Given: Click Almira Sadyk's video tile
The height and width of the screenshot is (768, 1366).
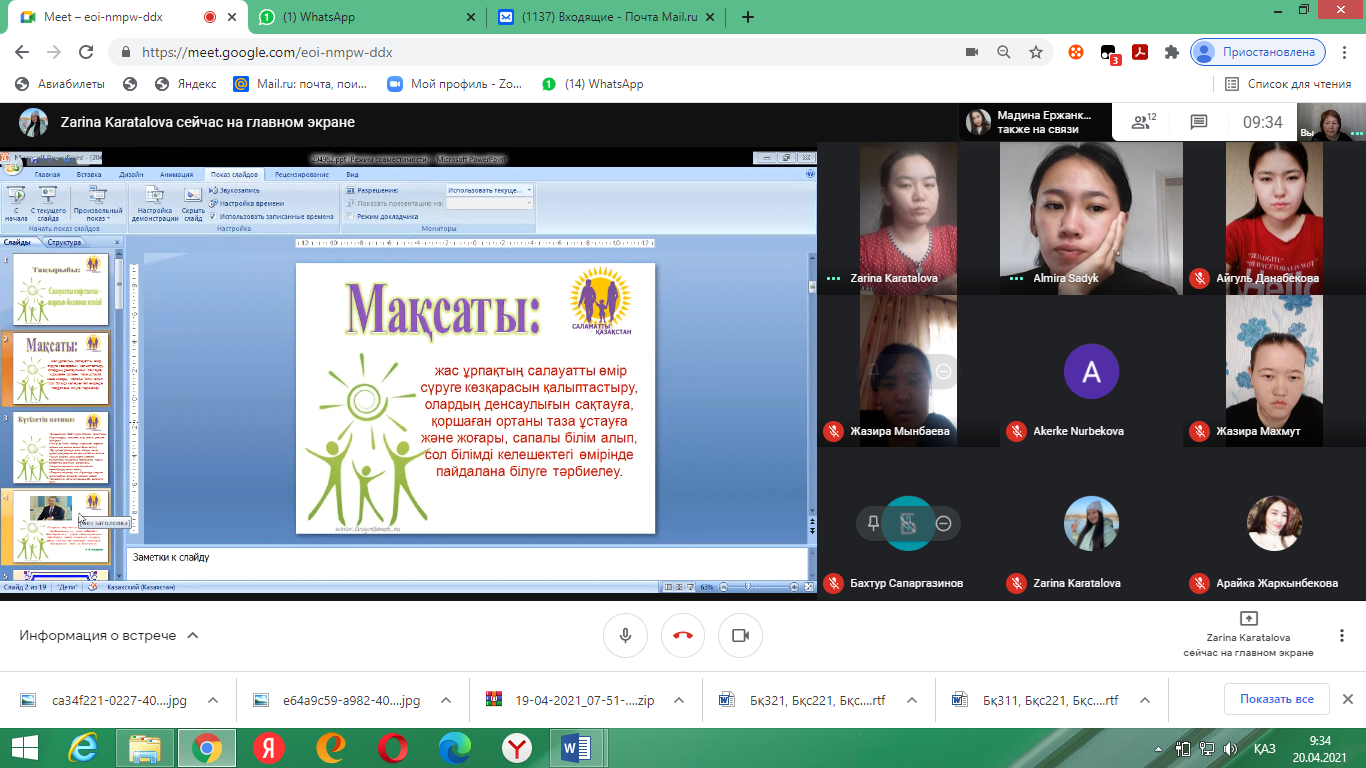Looking at the screenshot, I should coord(1091,218).
